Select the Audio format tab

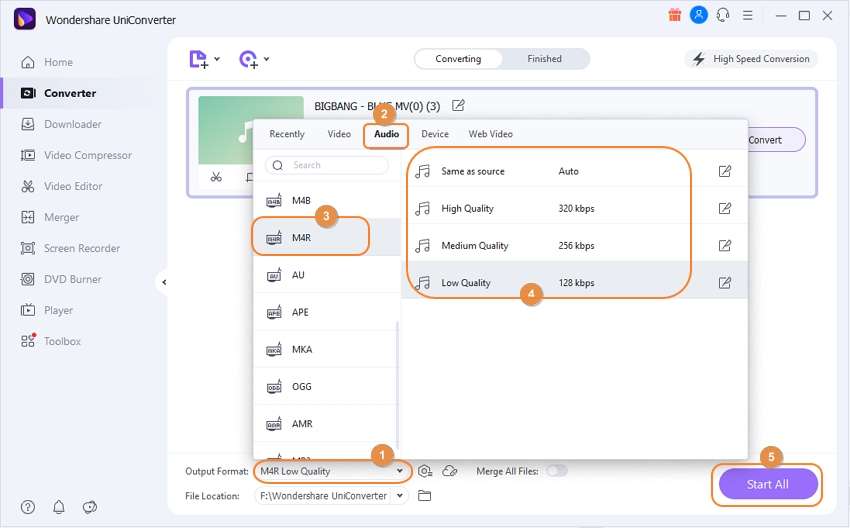click(x=386, y=134)
